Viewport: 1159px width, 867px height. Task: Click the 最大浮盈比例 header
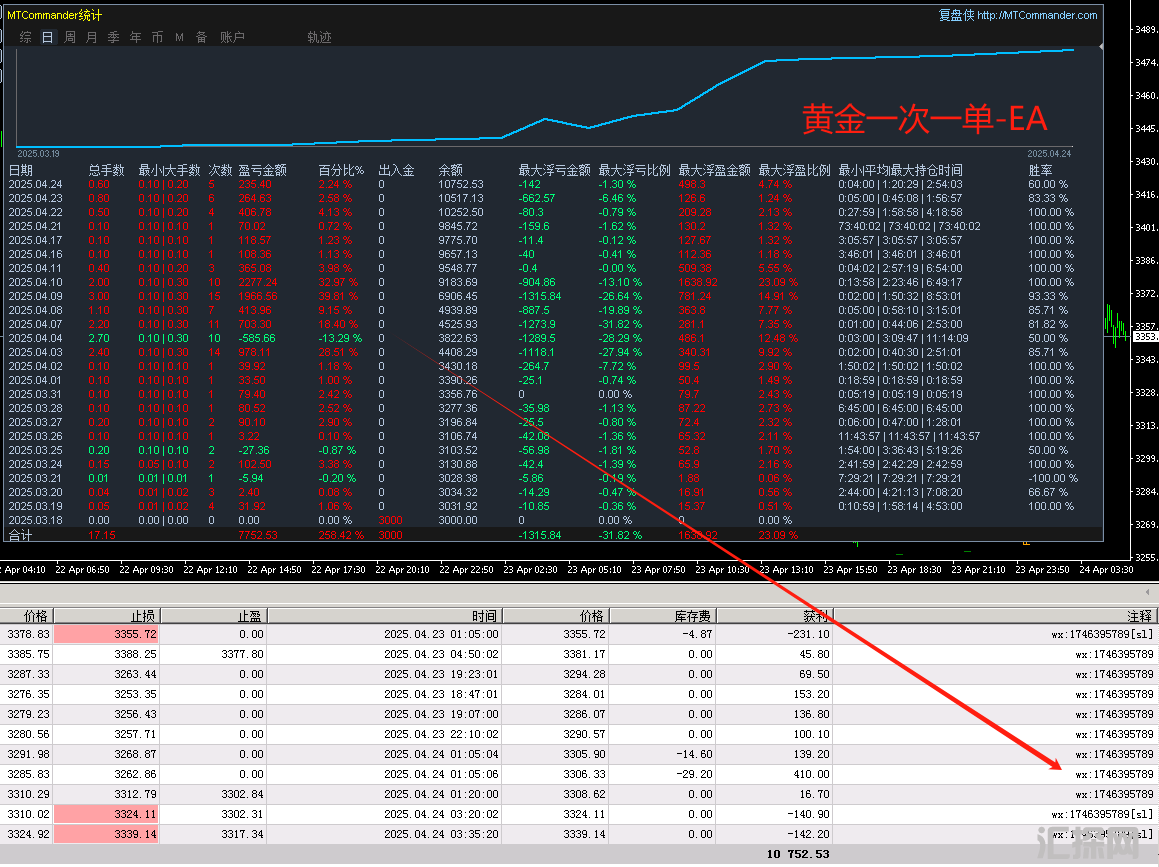pyautogui.click(x=795, y=170)
